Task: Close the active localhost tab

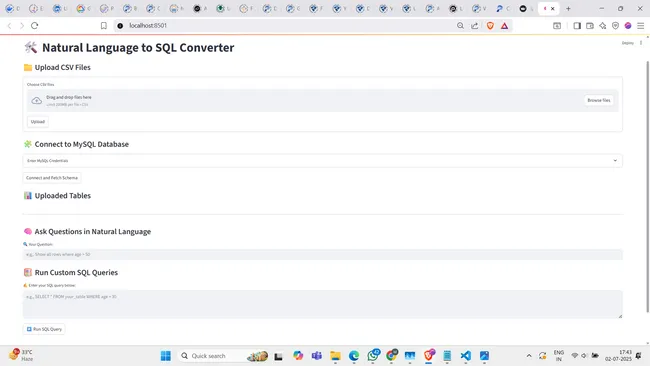Action: click(552, 8)
